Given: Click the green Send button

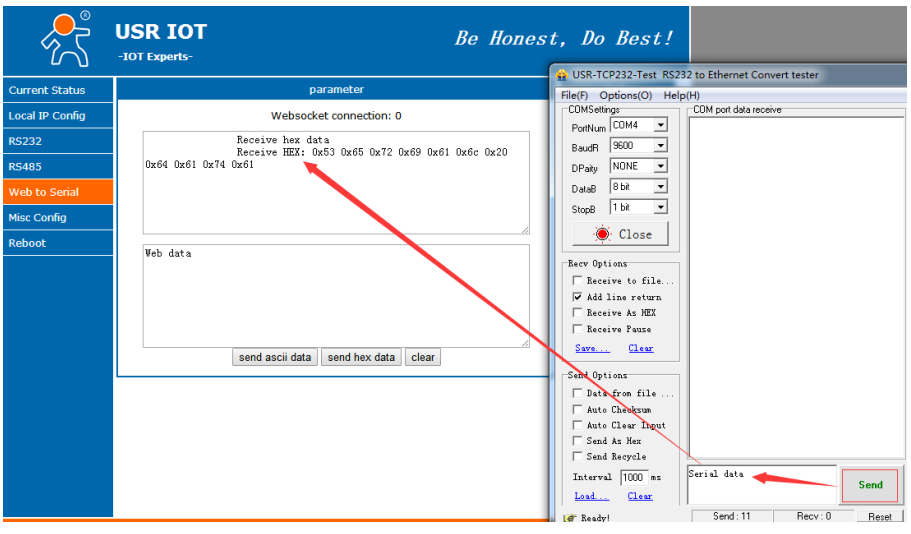Looking at the screenshot, I should [x=870, y=485].
